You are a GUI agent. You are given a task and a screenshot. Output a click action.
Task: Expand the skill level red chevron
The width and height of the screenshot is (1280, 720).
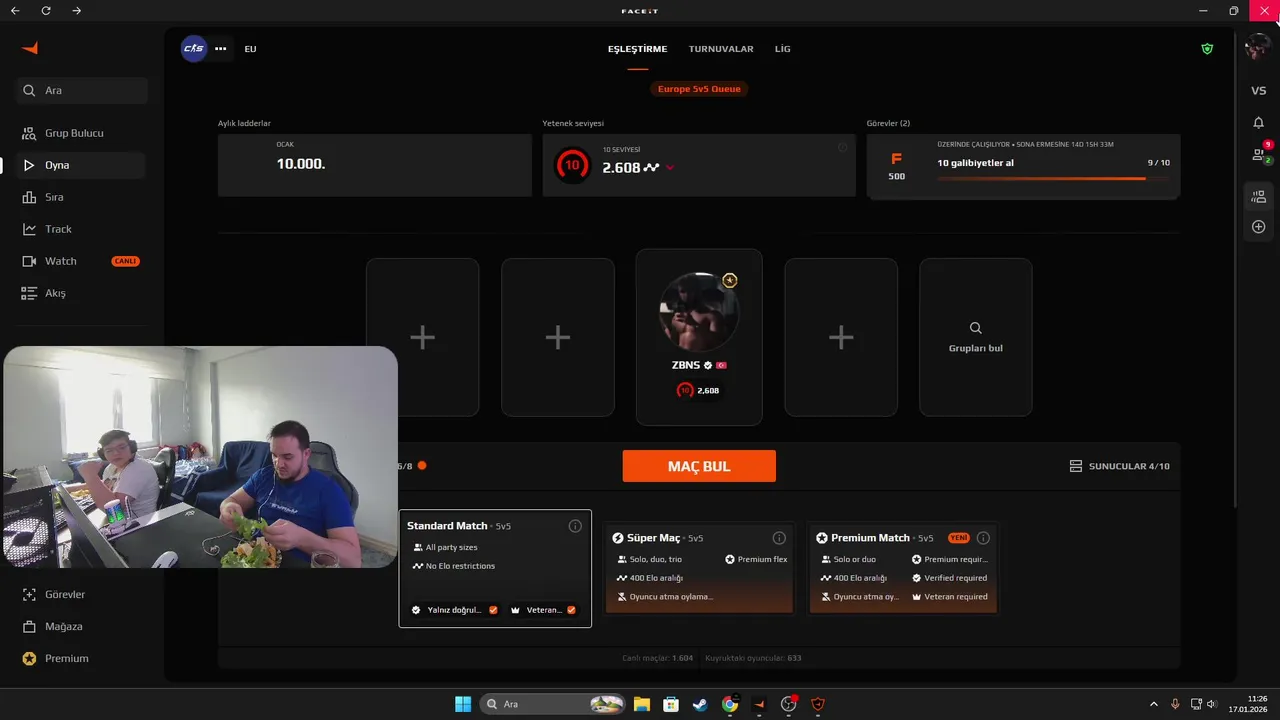[x=670, y=168]
